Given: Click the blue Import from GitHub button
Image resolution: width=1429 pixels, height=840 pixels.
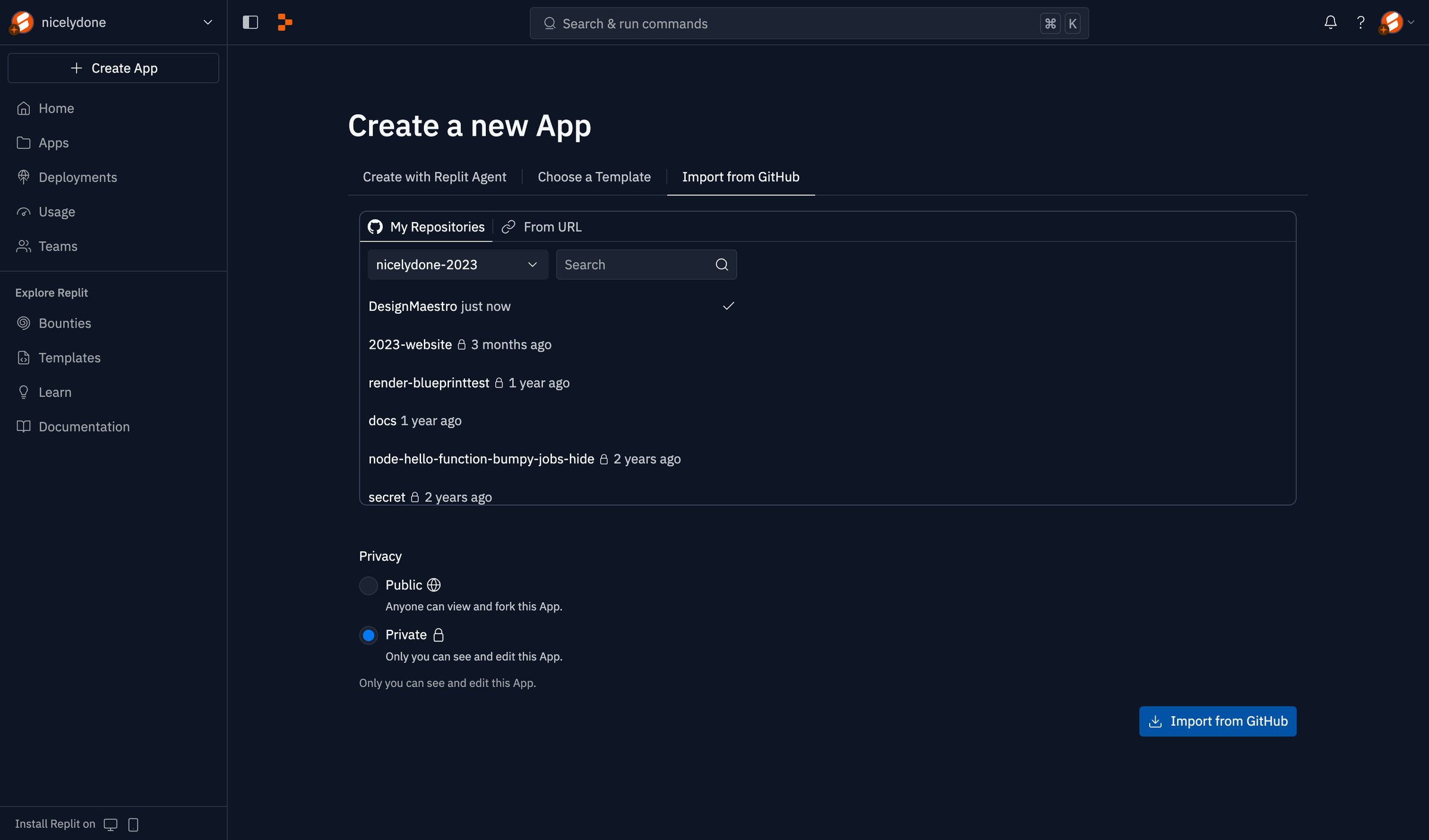Looking at the screenshot, I should 1218,721.
